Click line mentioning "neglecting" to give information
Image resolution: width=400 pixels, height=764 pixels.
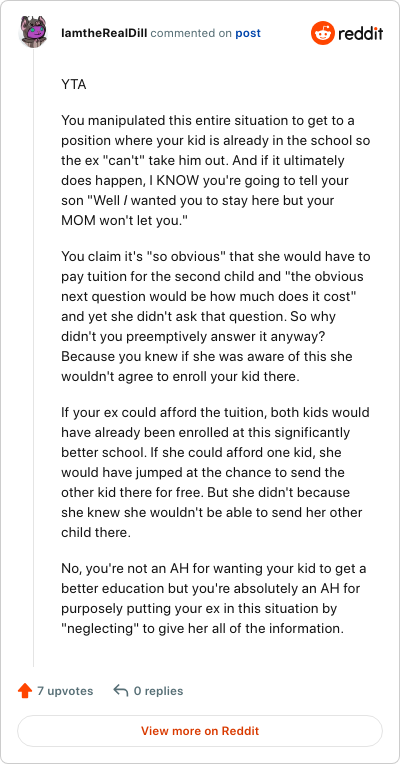pyautogui.click(x=203, y=629)
